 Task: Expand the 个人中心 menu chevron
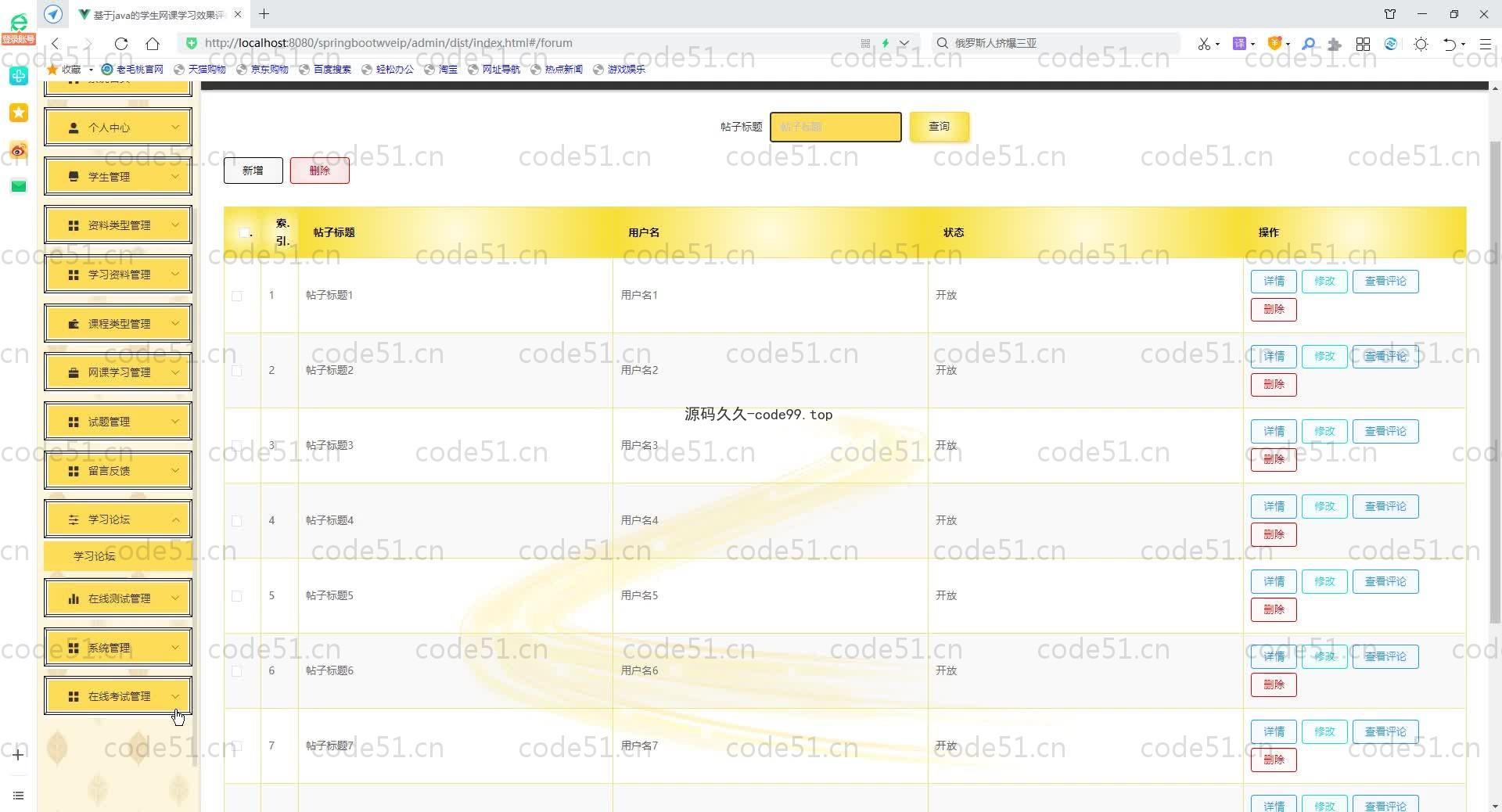175,128
